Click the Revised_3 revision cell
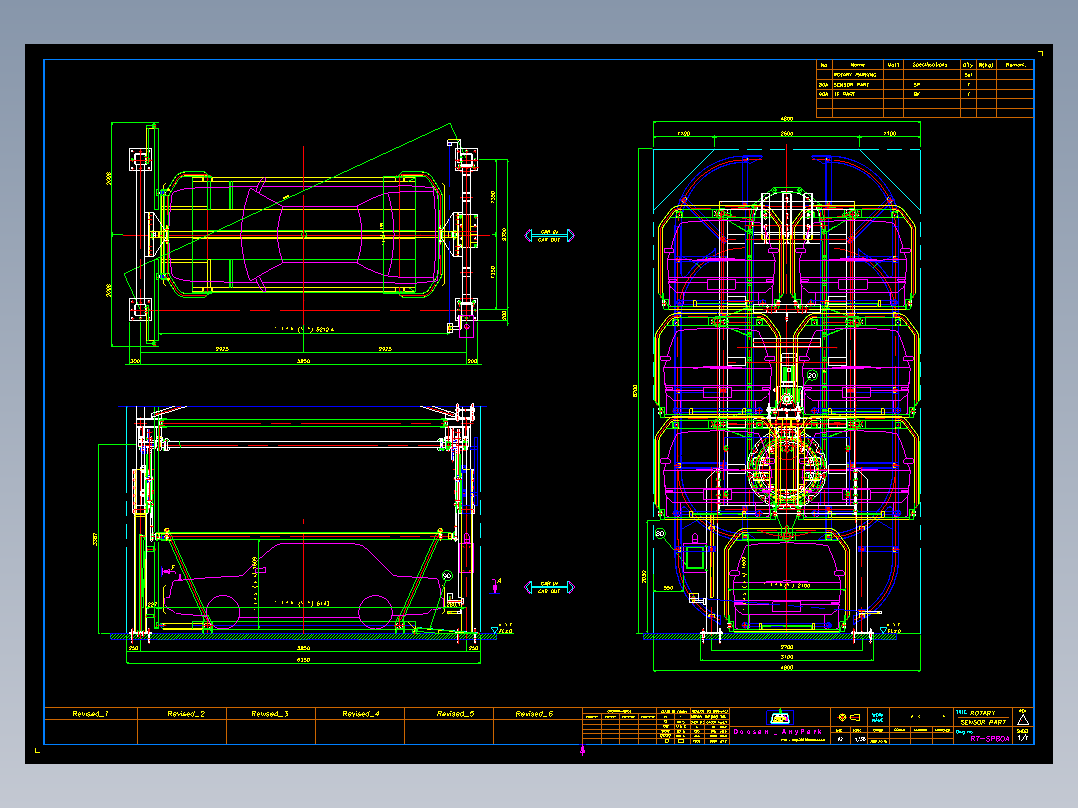Image resolution: width=1078 pixels, height=808 pixels. (270, 714)
